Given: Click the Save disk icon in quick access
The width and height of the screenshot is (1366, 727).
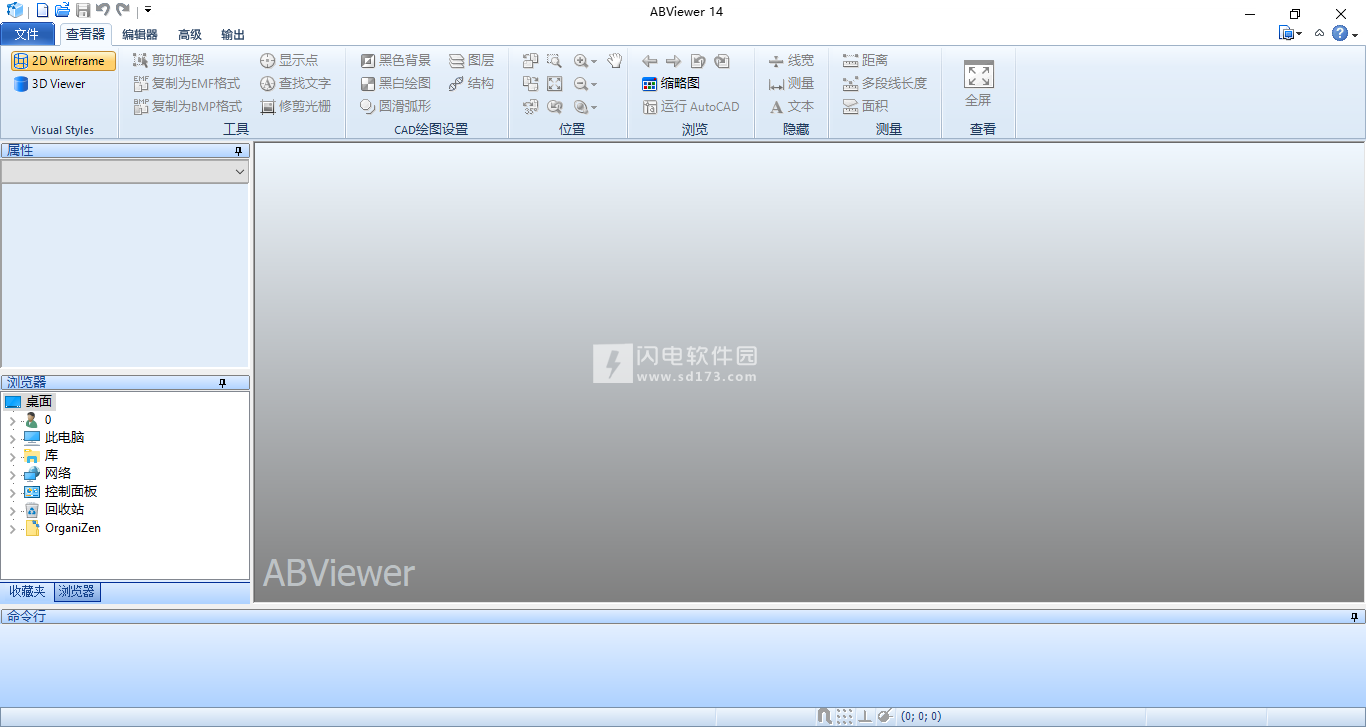Looking at the screenshot, I should click(83, 10).
